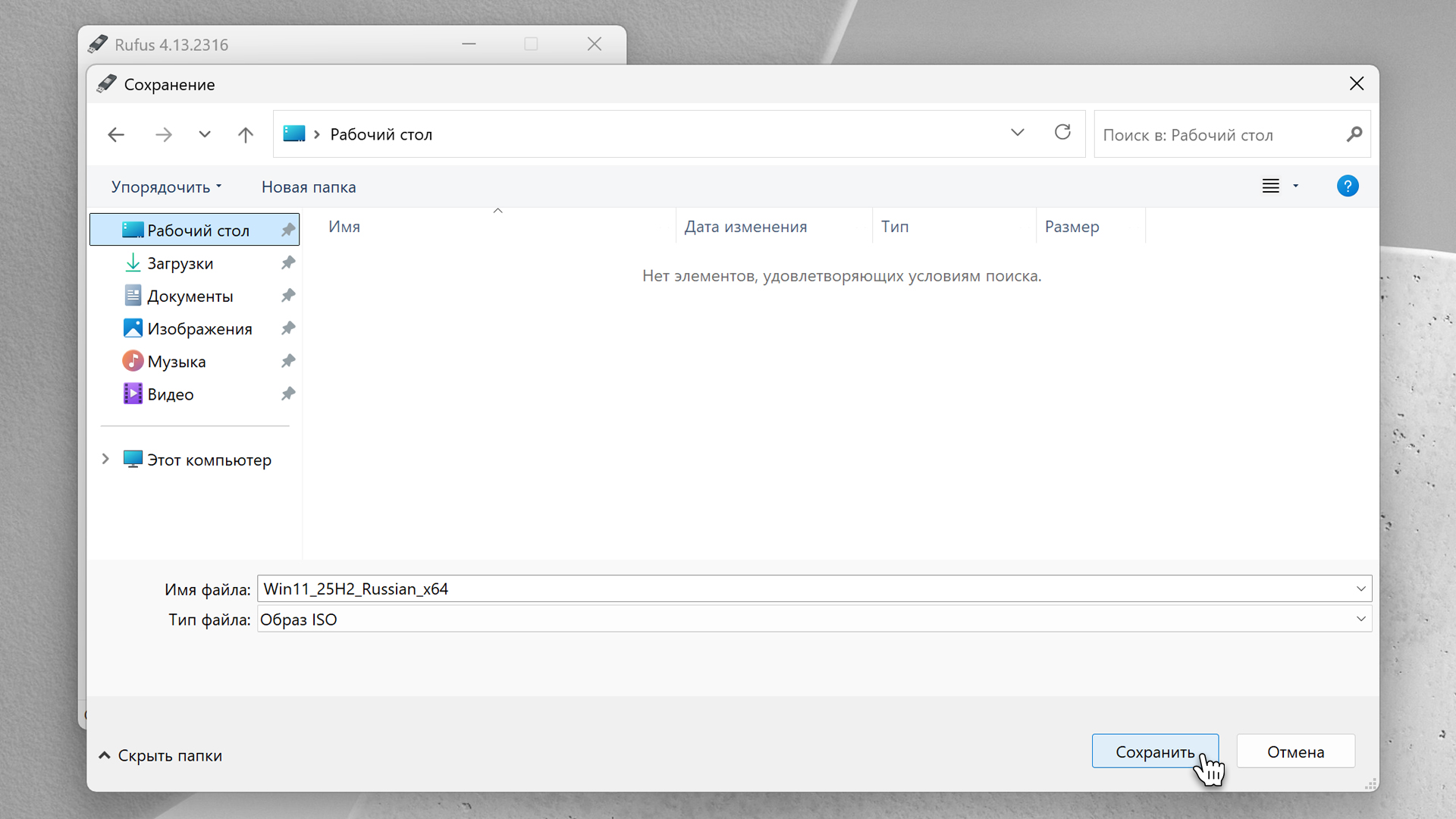Open the recent locations chevron dropdown
This screenshot has height=819, width=1456.
(x=205, y=135)
